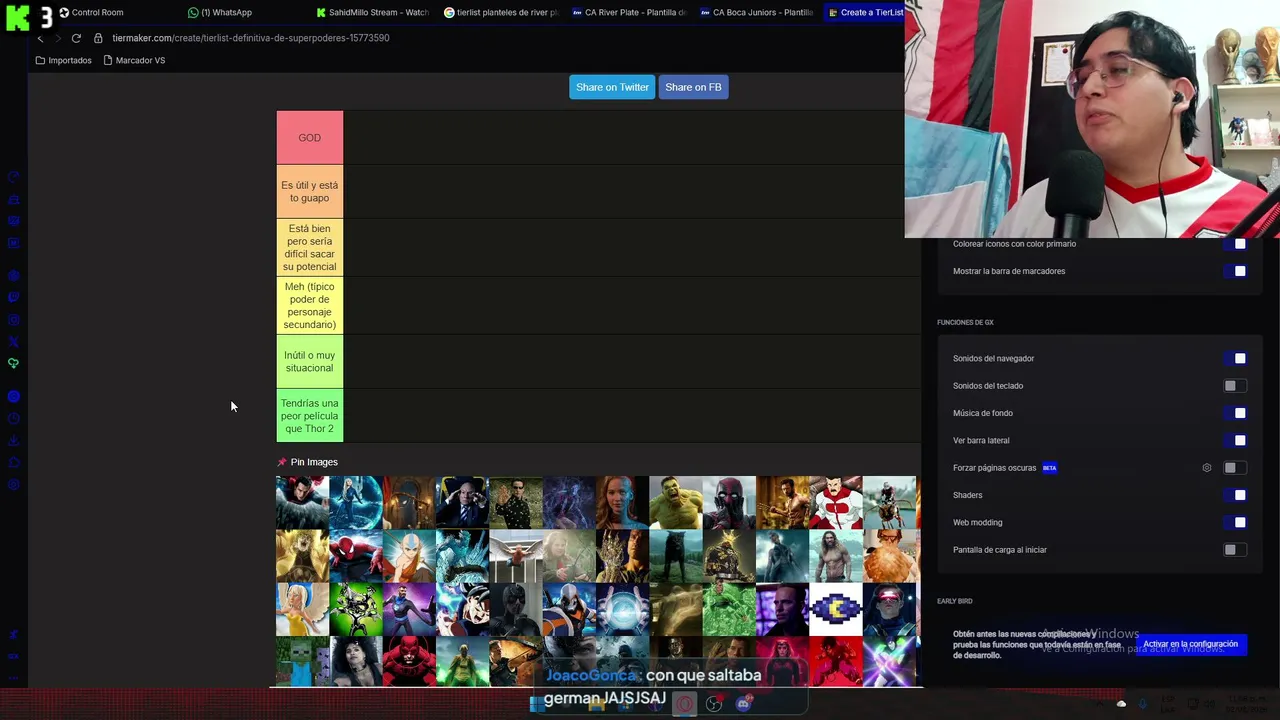Click 'Tendrías una peor película que Thor 2' label
1280x720 pixels.
(x=310, y=416)
